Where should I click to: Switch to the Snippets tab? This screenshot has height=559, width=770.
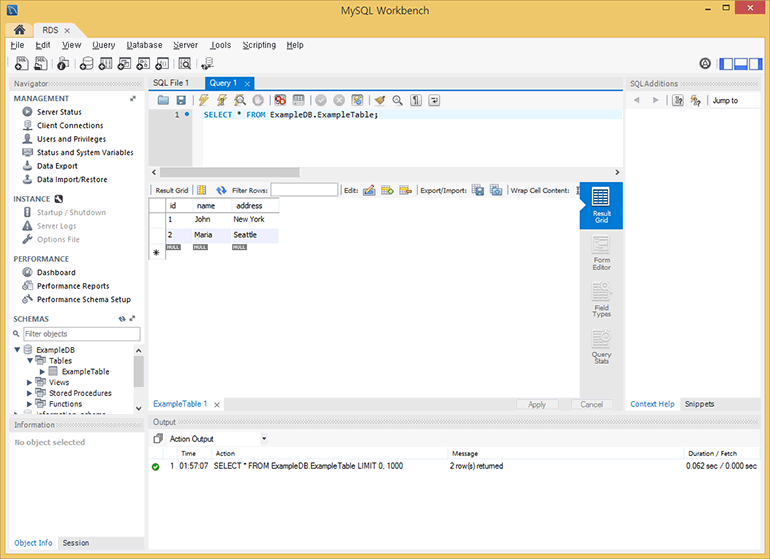click(698, 404)
